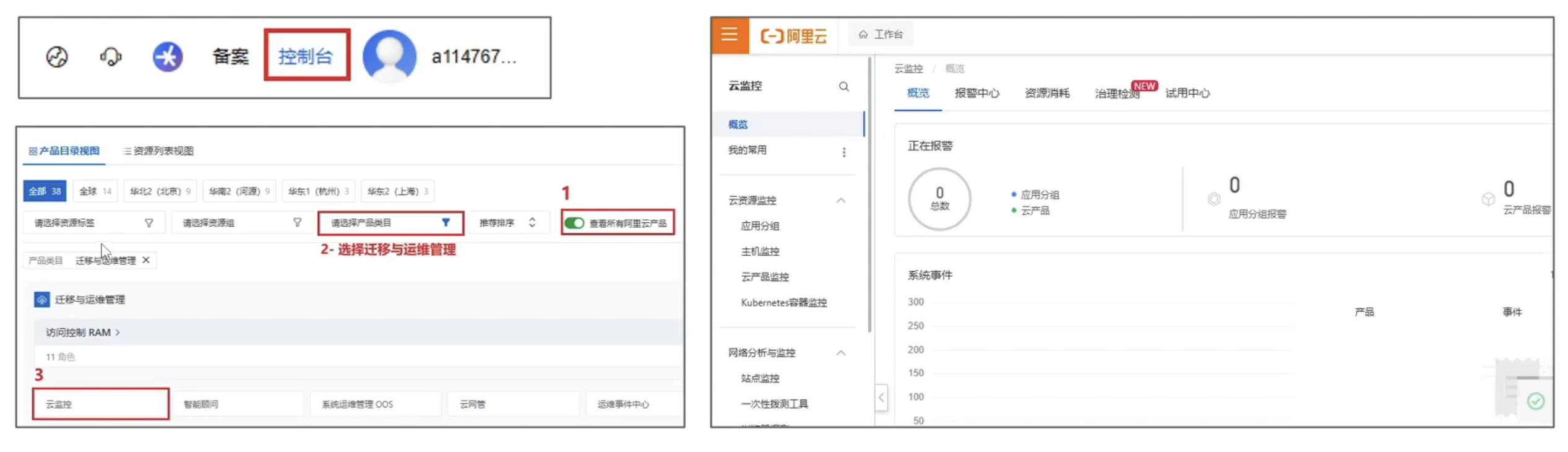Click the 云监控 breadcrumb
Screen dimensions: 1568x452
pyautogui.click(x=908, y=68)
